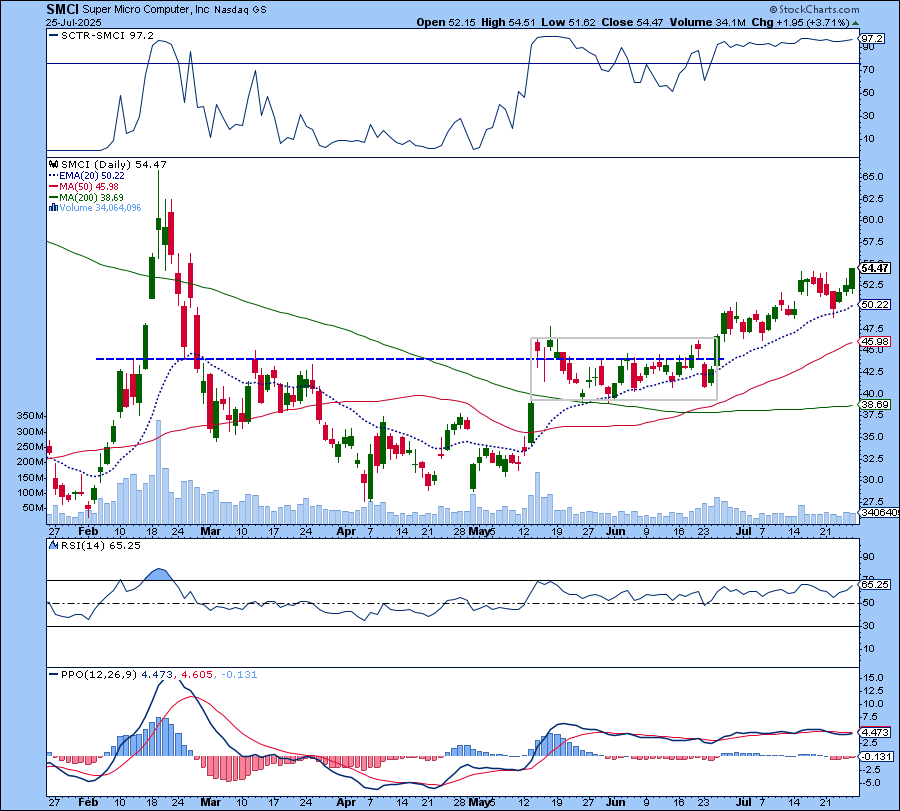This screenshot has height=811, width=900.
Task: Click the red MA(50) legend line marker
Action: point(51,186)
